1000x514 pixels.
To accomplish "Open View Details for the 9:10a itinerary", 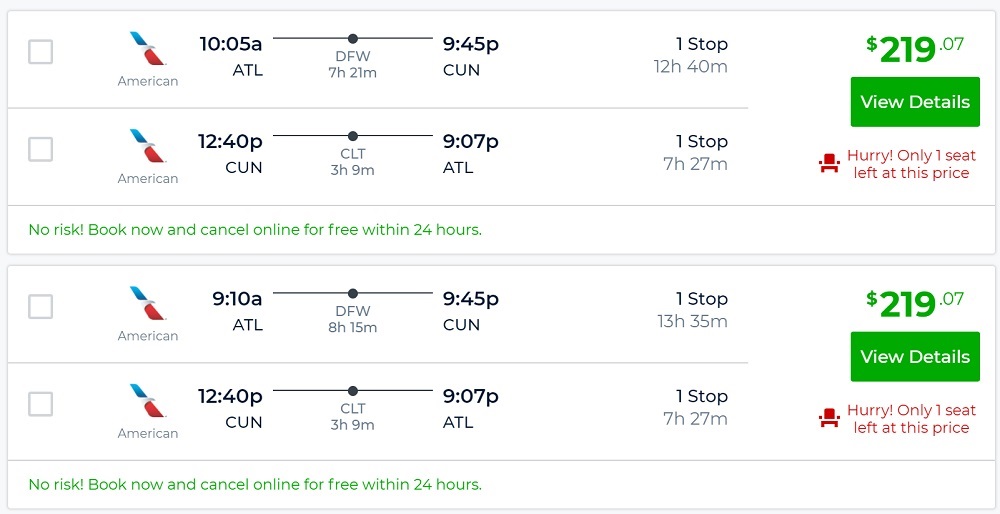I will click(x=914, y=357).
